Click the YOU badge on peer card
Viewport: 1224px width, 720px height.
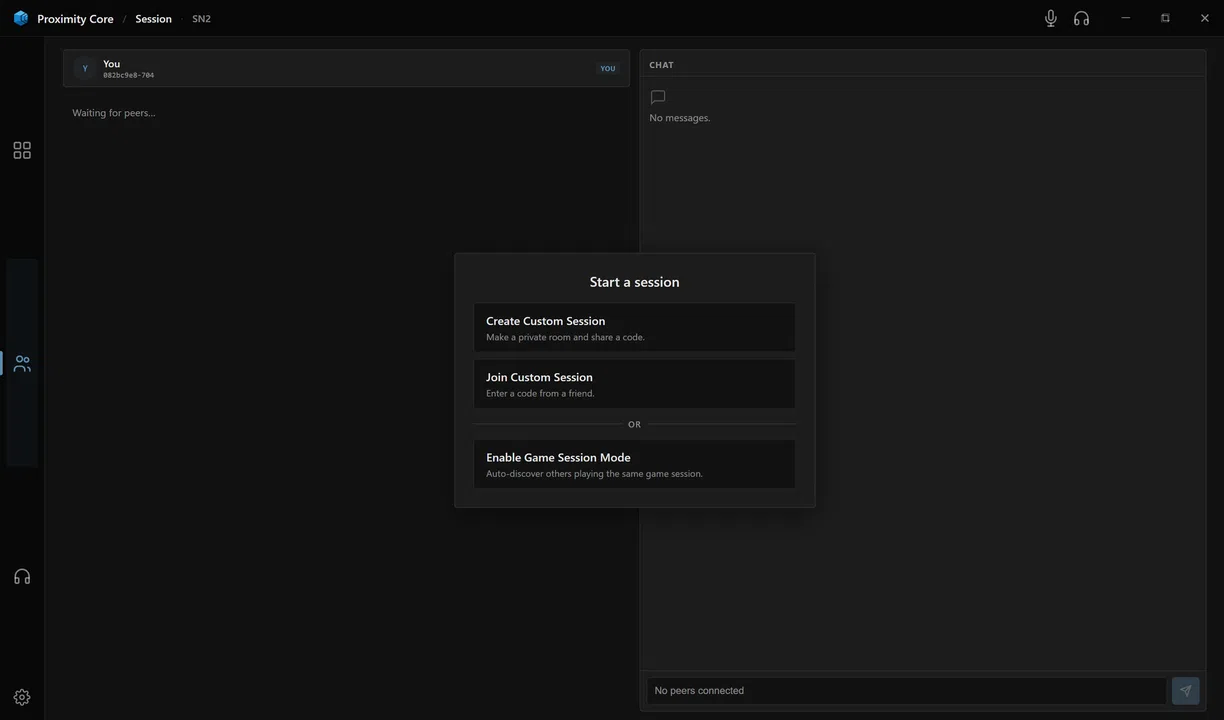tap(608, 68)
